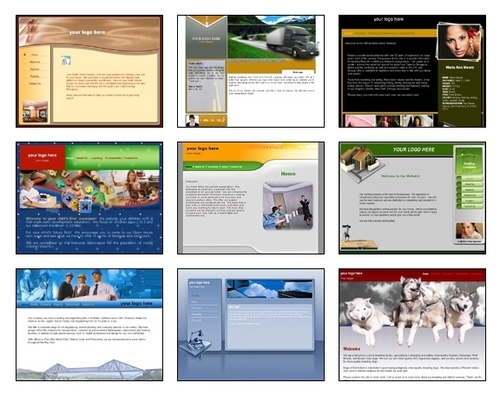Click the Welcome tab in trucking template
The height and width of the screenshot is (396, 500).
click(x=298, y=72)
